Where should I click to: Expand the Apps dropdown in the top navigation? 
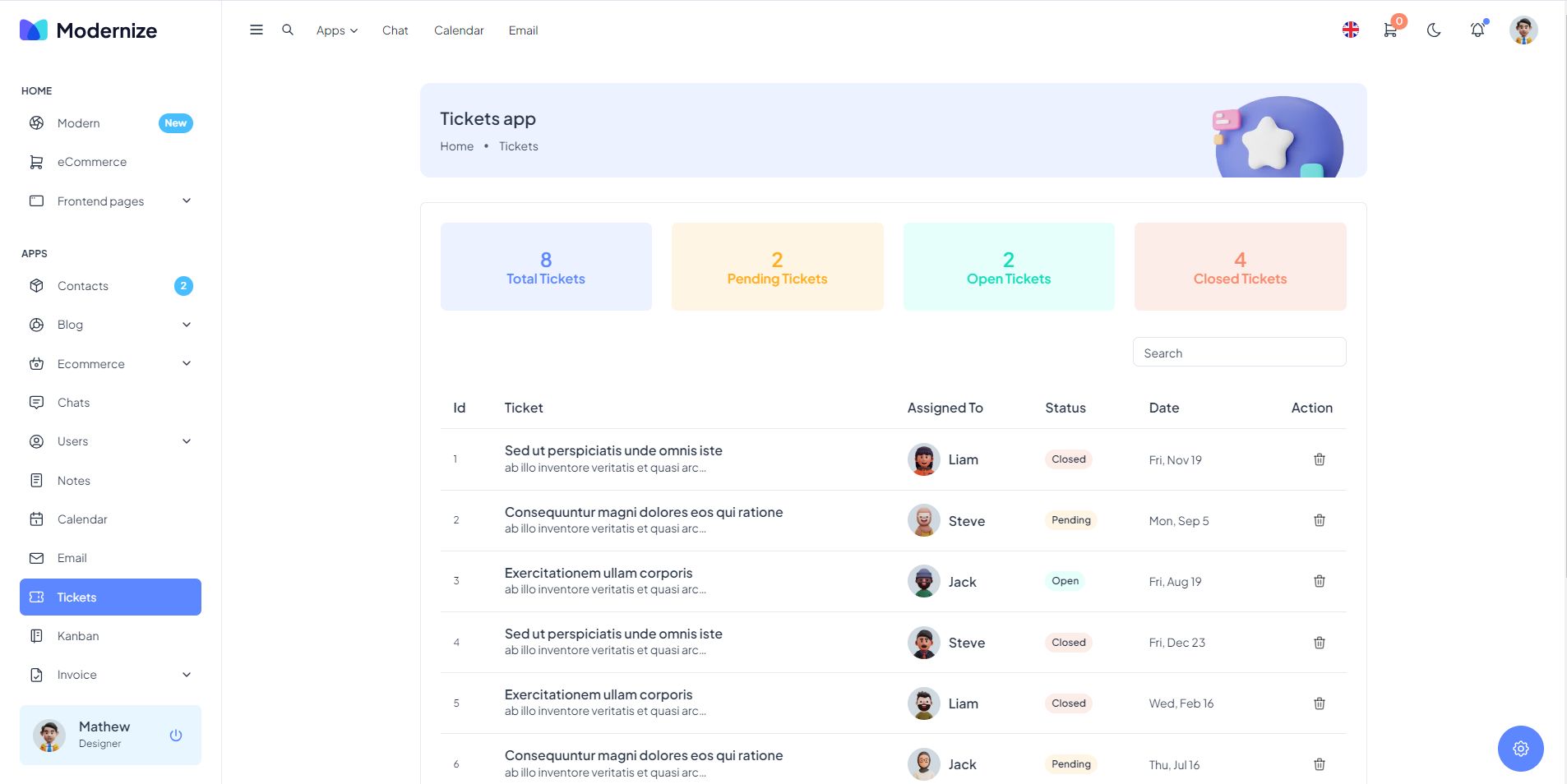pos(337,30)
